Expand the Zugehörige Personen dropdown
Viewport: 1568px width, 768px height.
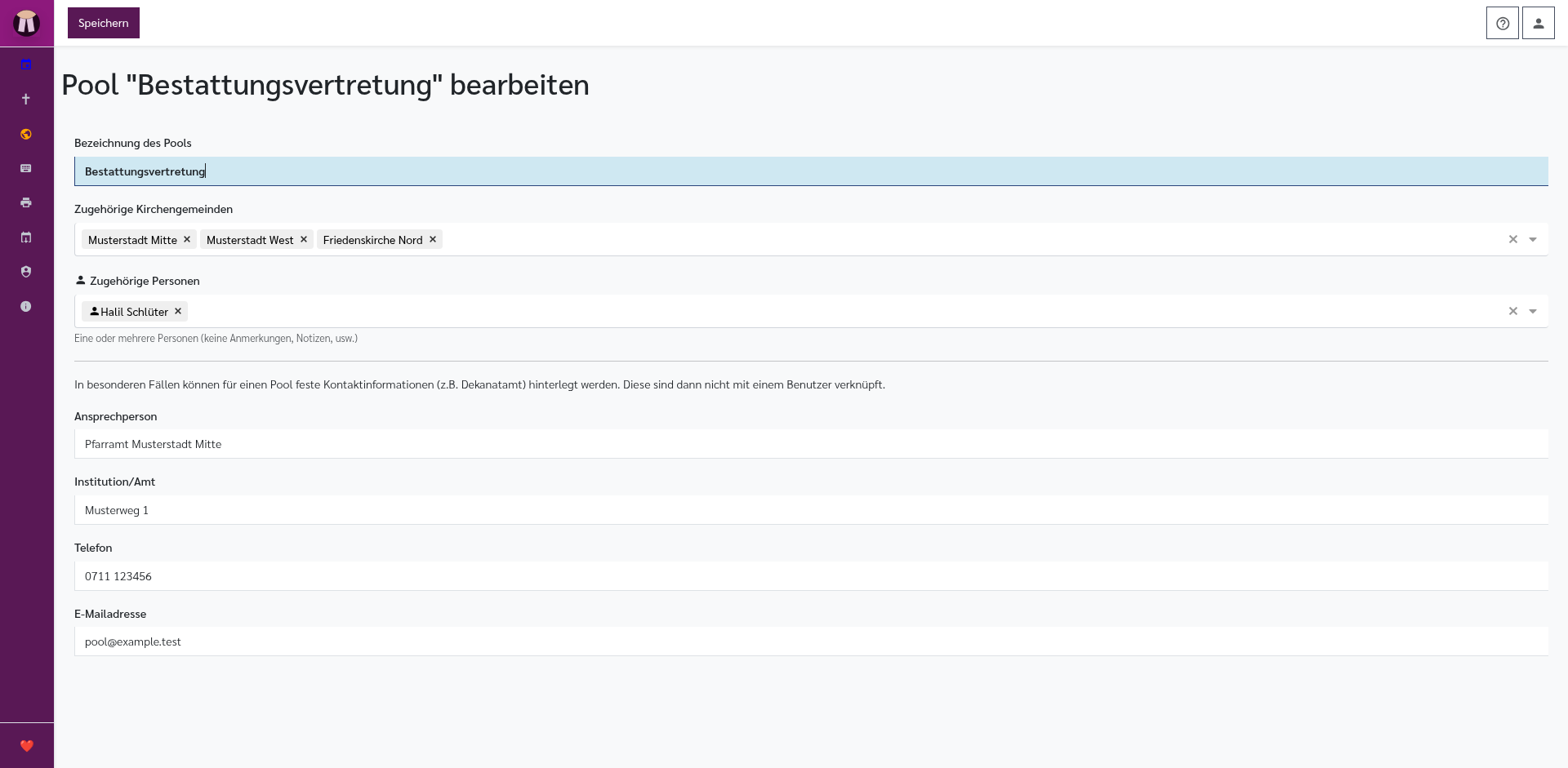pyautogui.click(x=1533, y=311)
